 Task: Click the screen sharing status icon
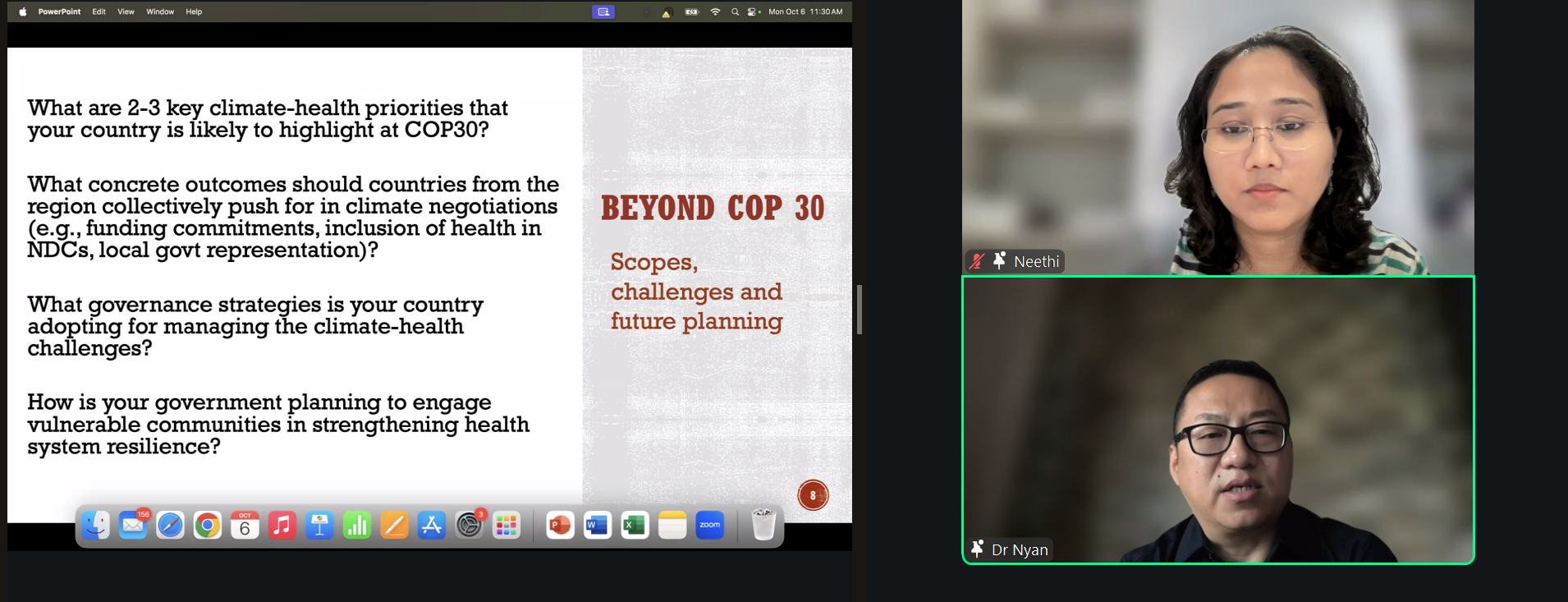pos(603,11)
